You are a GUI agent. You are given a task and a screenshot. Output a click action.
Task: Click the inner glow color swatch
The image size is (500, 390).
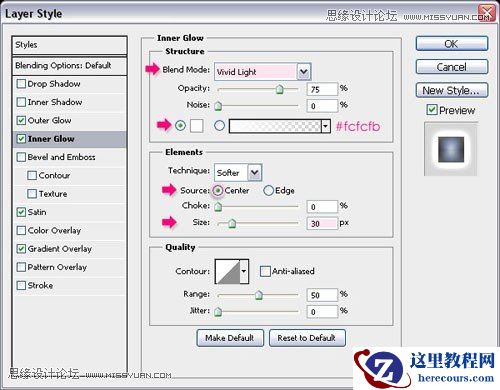click(197, 126)
